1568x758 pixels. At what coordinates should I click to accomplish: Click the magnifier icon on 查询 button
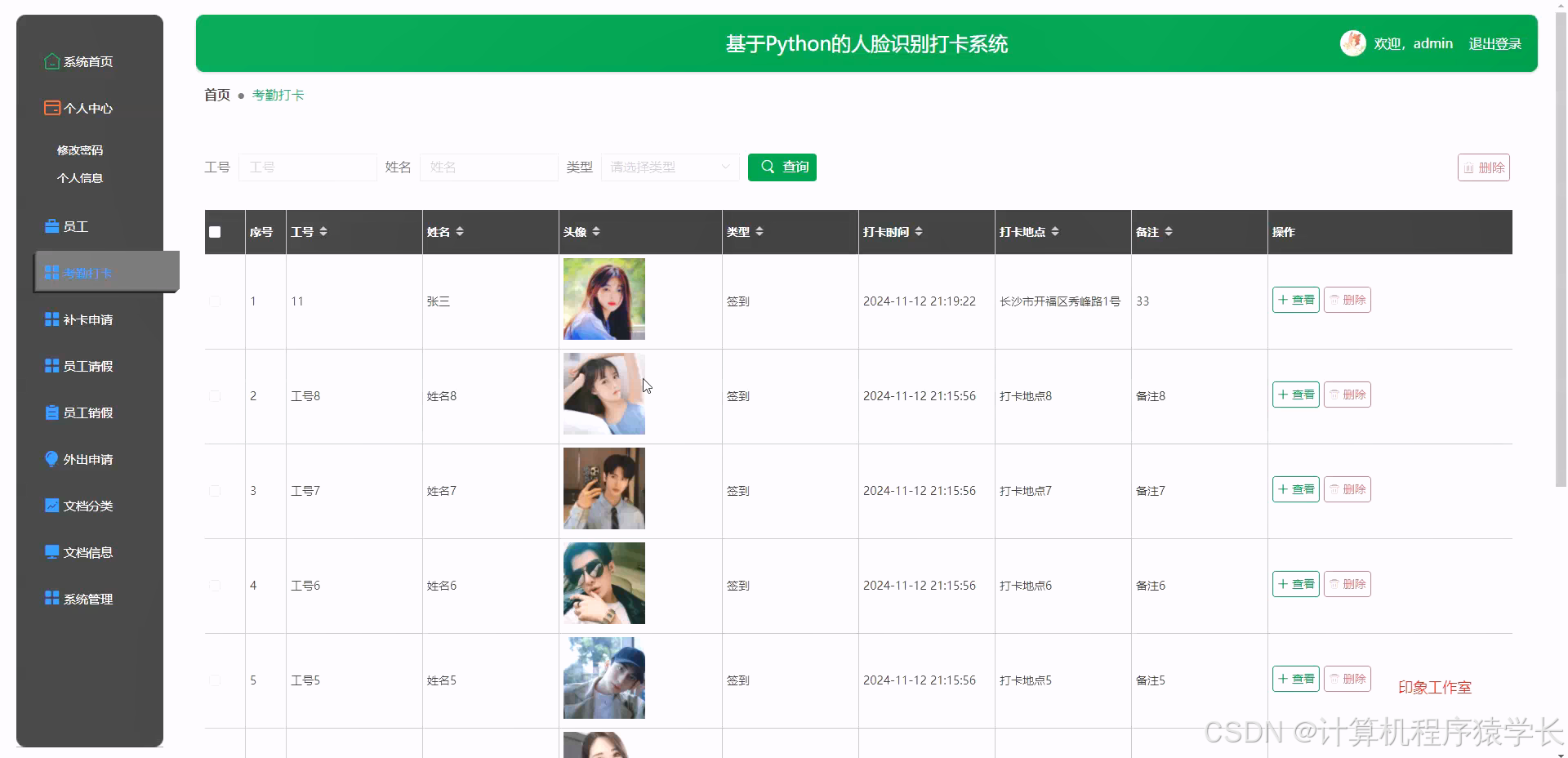(768, 167)
